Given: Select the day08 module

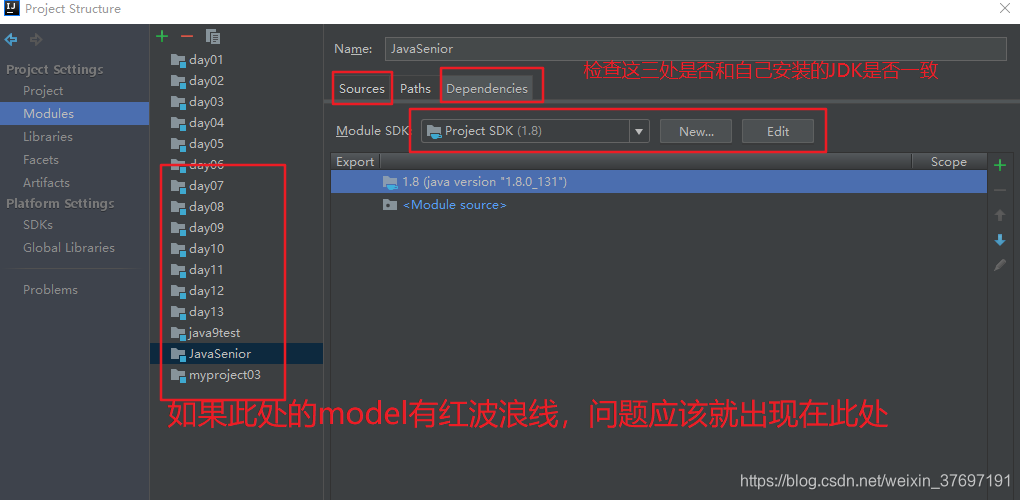Looking at the screenshot, I should [x=206, y=207].
